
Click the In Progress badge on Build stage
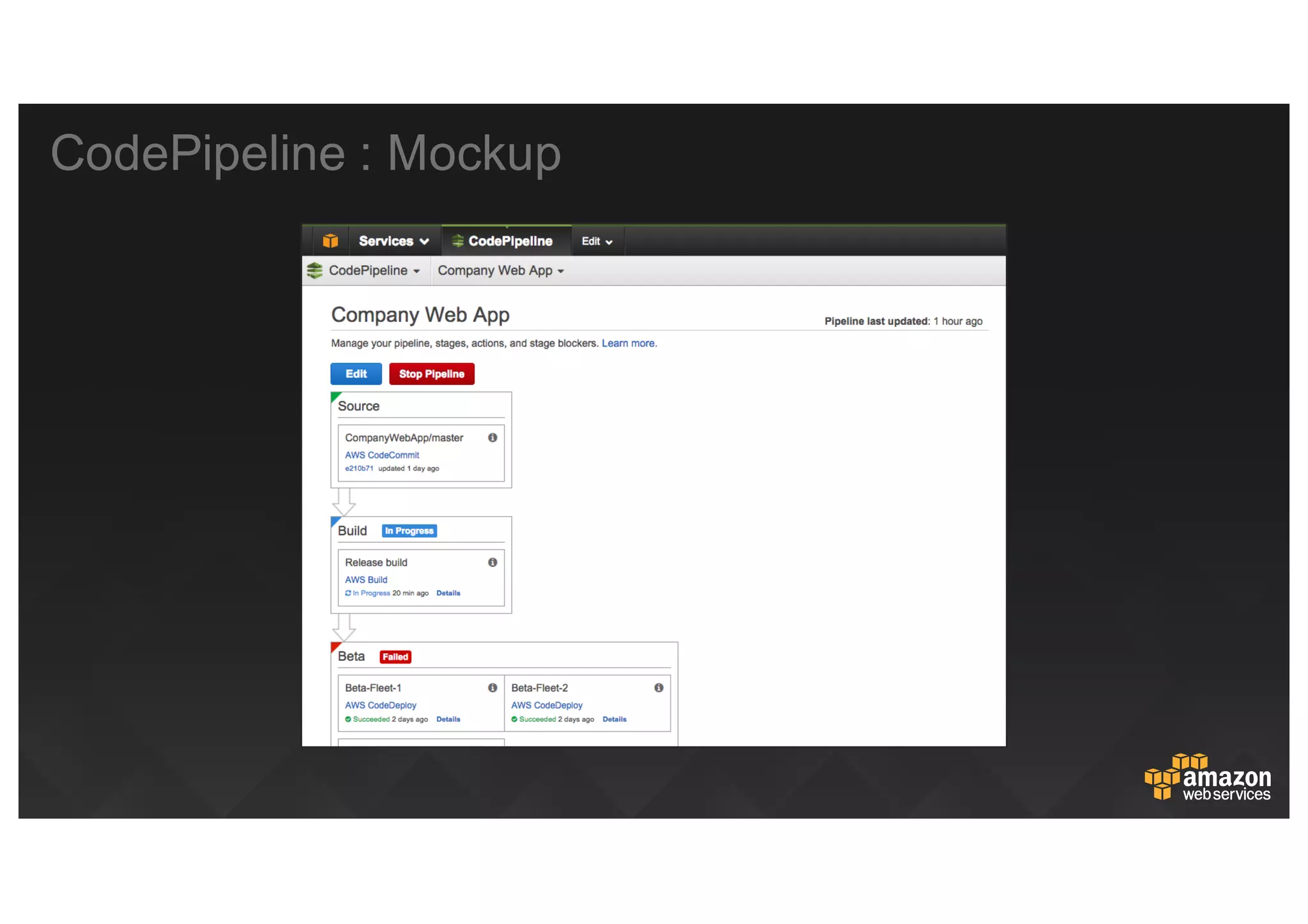coord(409,531)
